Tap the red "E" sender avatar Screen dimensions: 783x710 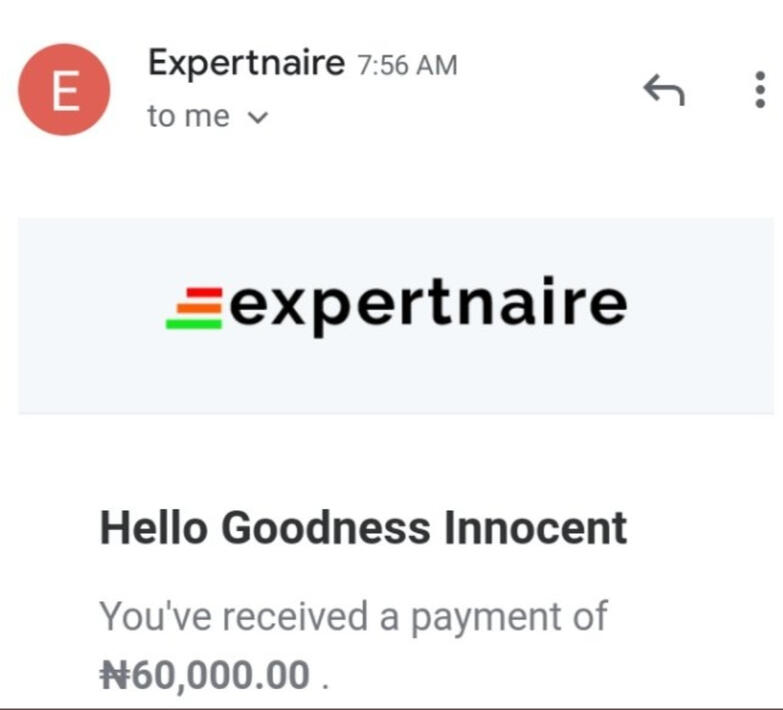65,92
